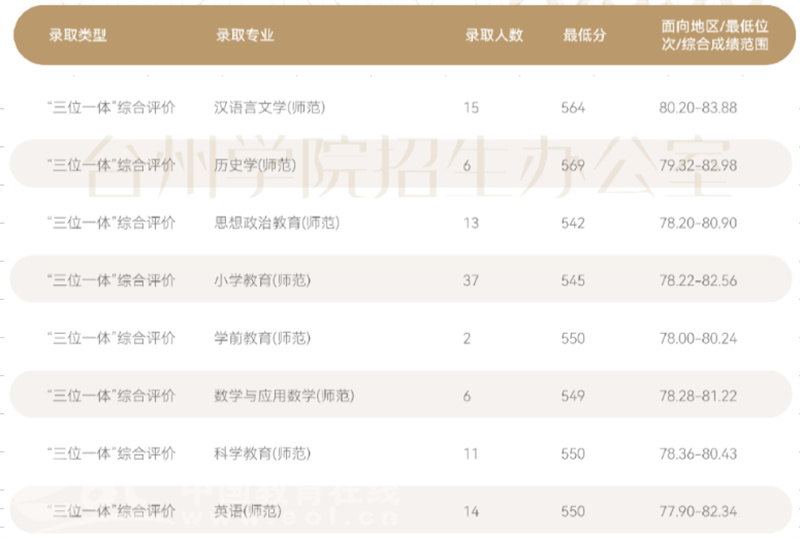Viewport: 800px width, 539px height.
Task: Select the major 科学教育(师范)
Action: pyautogui.click(x=262, y=453)
